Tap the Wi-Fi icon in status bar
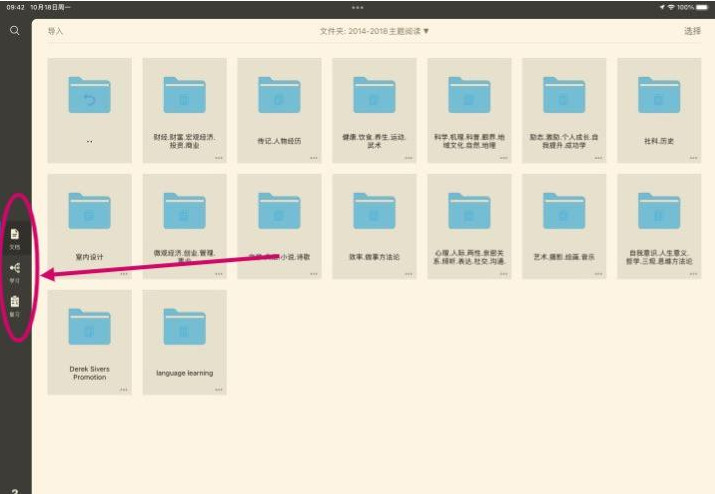 tap(671, 7)
